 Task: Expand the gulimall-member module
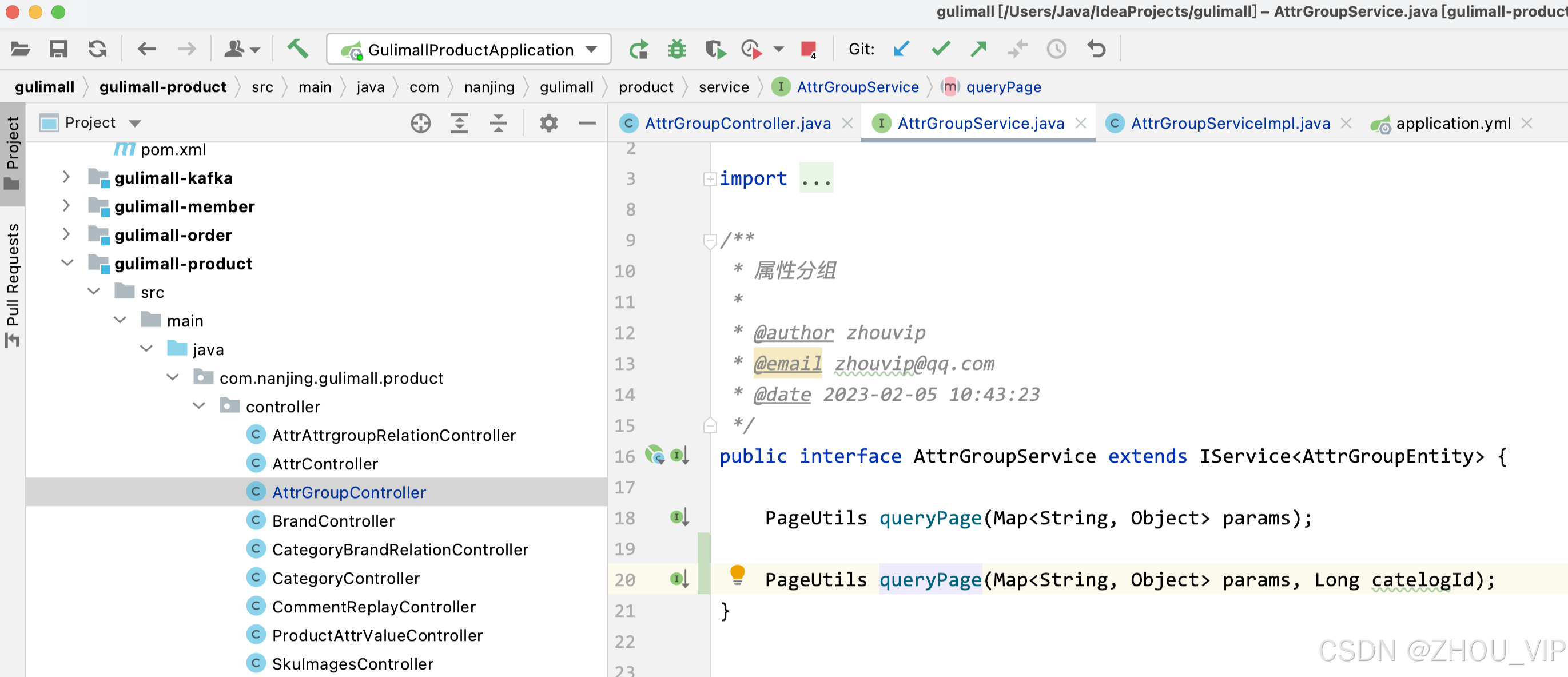point(66,206)
